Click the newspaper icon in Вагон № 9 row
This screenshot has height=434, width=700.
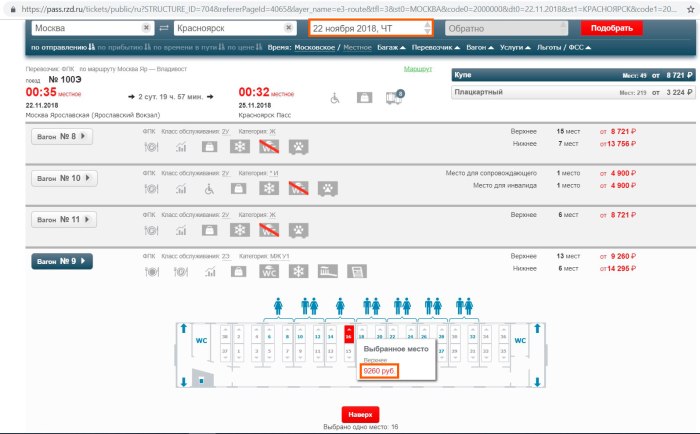[x=357, y=271]
